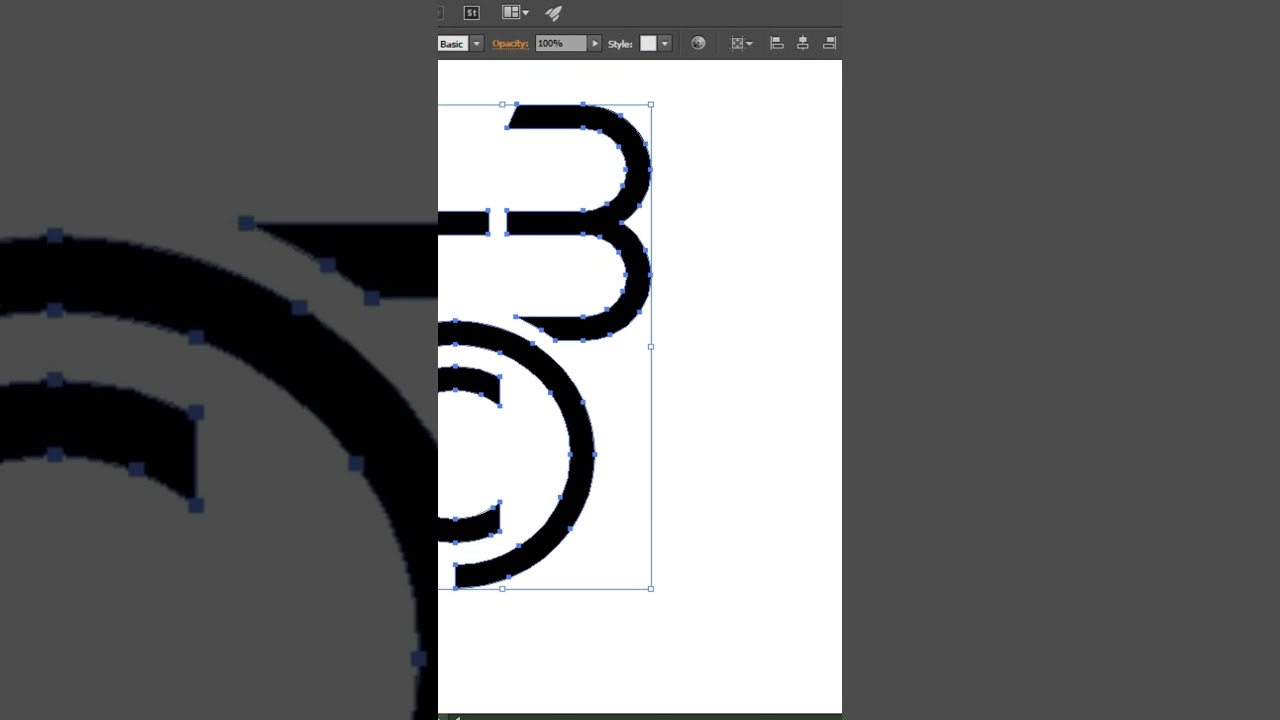Open the Basic brush definition dropdown arrow
Viewport: 1280px width, 720px height.
coord(477,44)
